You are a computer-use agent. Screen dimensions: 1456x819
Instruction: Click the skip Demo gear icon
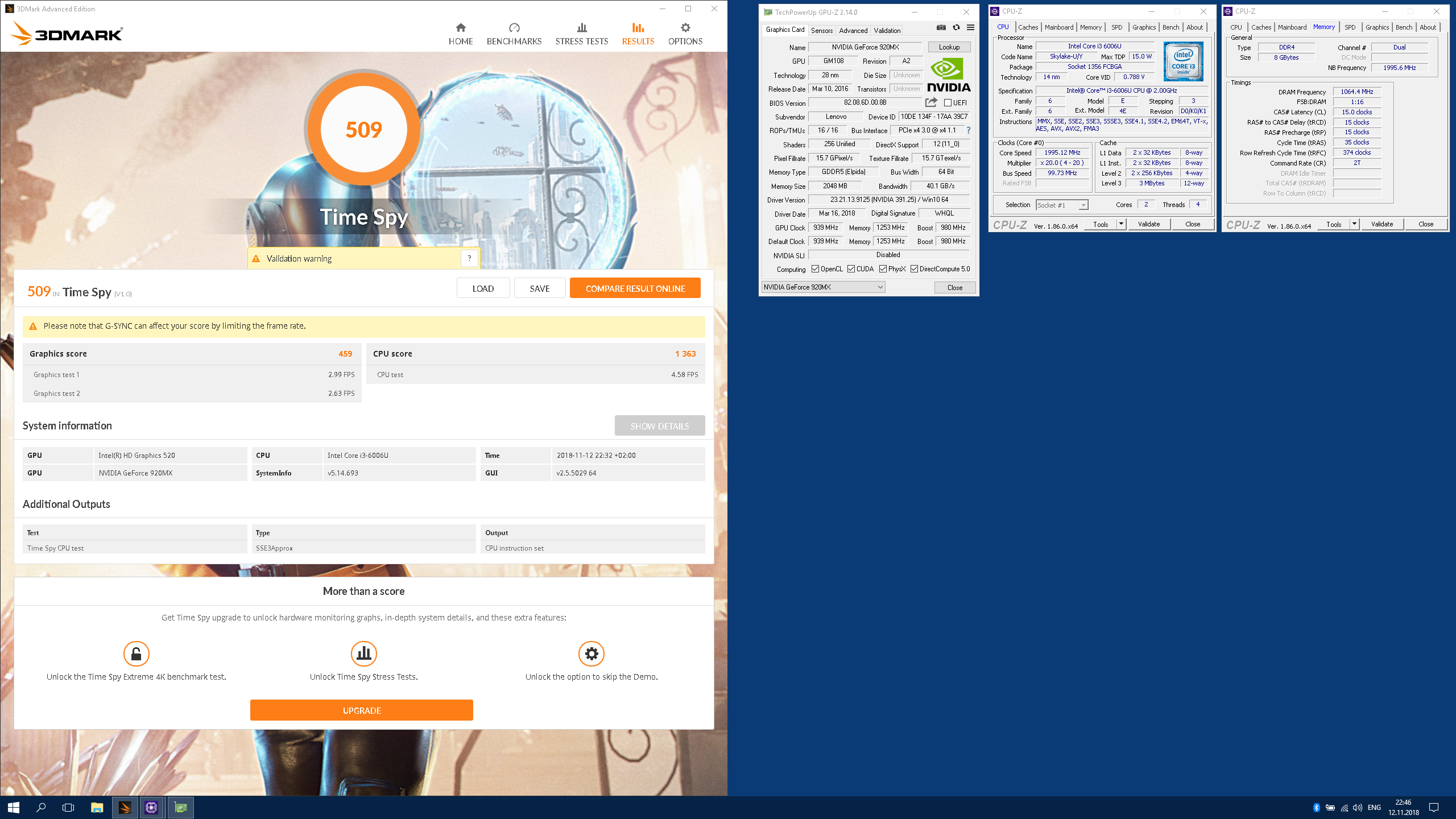pos(591,653)
